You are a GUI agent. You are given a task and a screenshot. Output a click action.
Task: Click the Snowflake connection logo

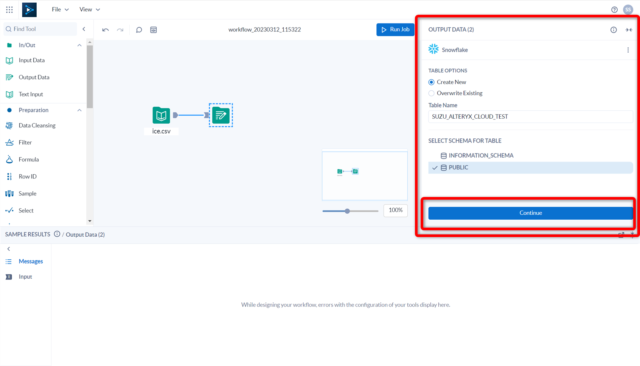(x=433, y=49)
